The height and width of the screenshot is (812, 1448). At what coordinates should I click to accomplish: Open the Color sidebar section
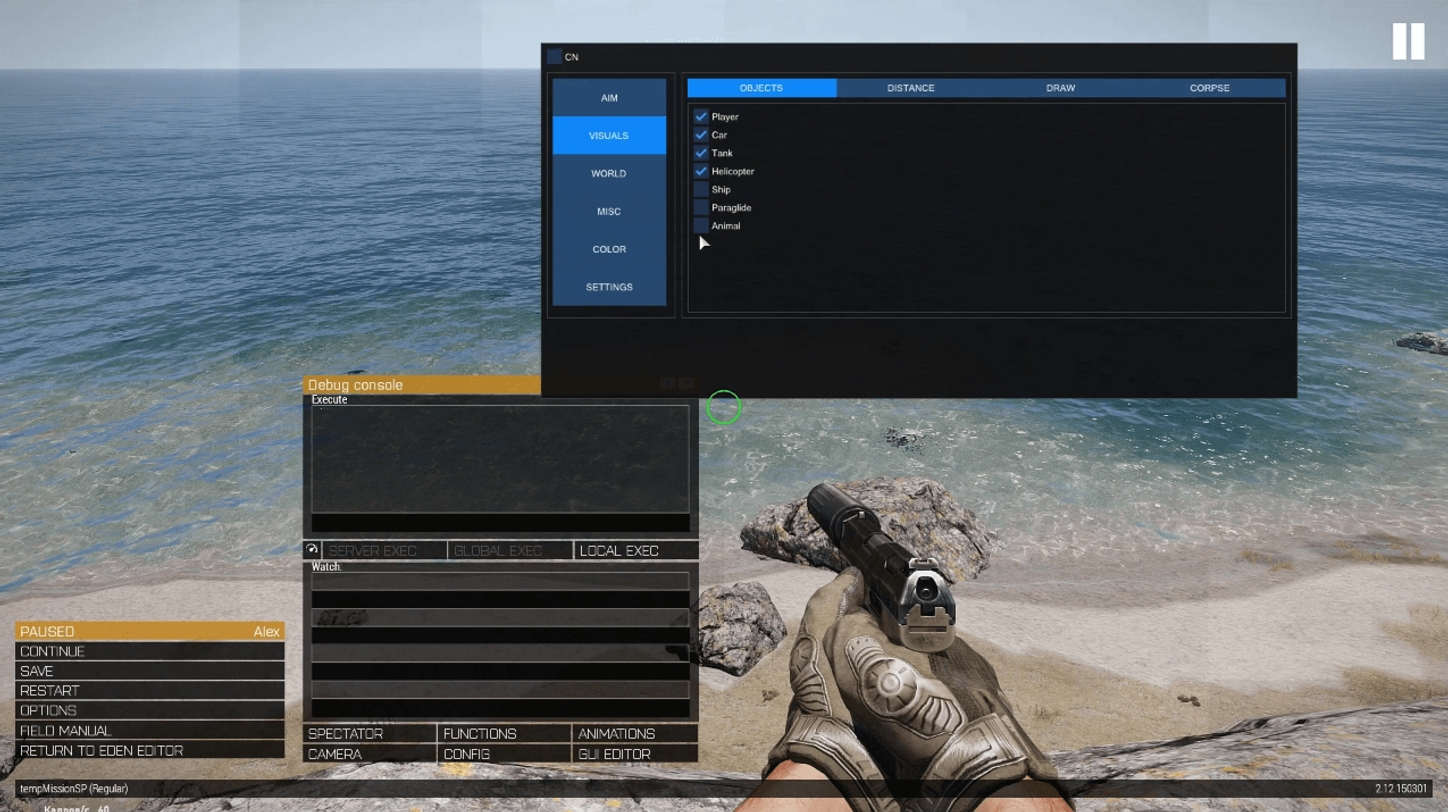pyautogui.click(x=609, y=249)
